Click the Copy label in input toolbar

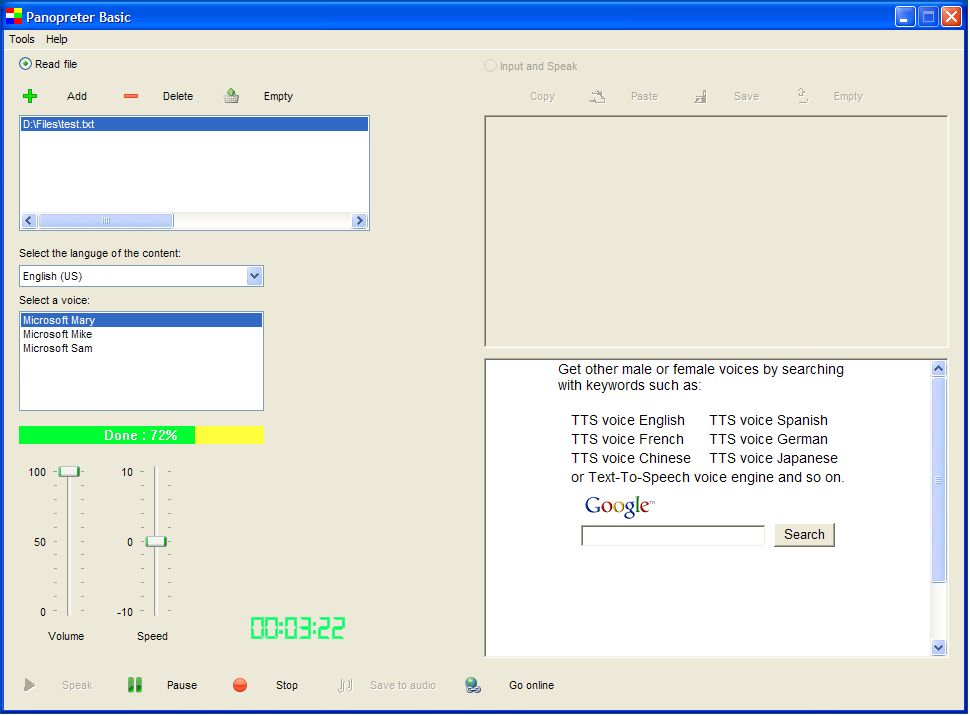click(x=542, y=97)
